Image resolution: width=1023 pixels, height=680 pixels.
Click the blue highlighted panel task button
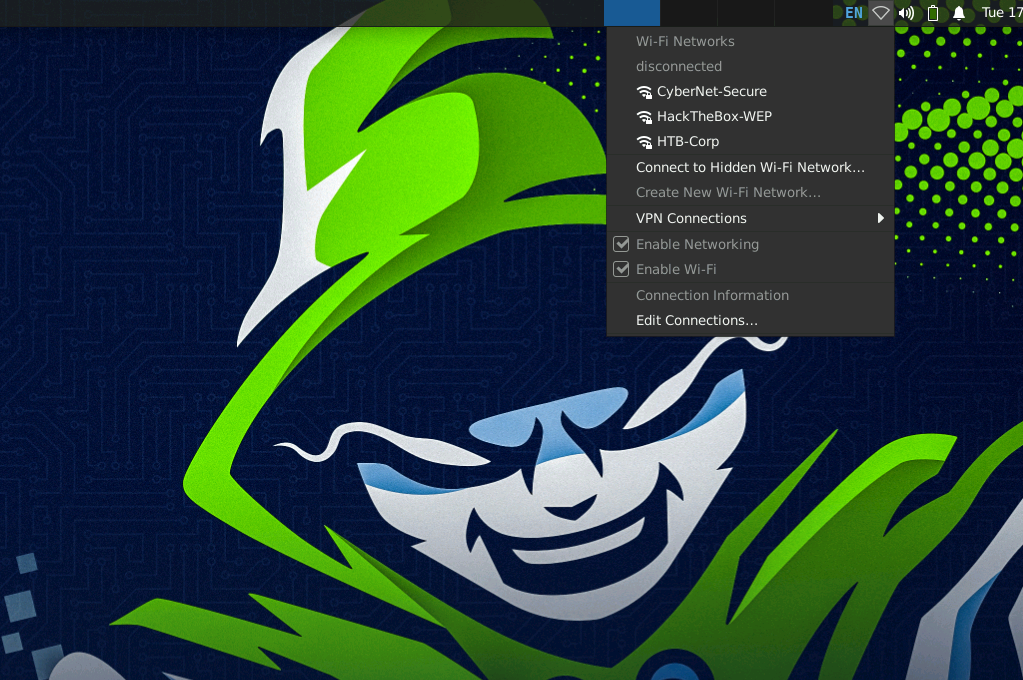(x=632, y=13)
